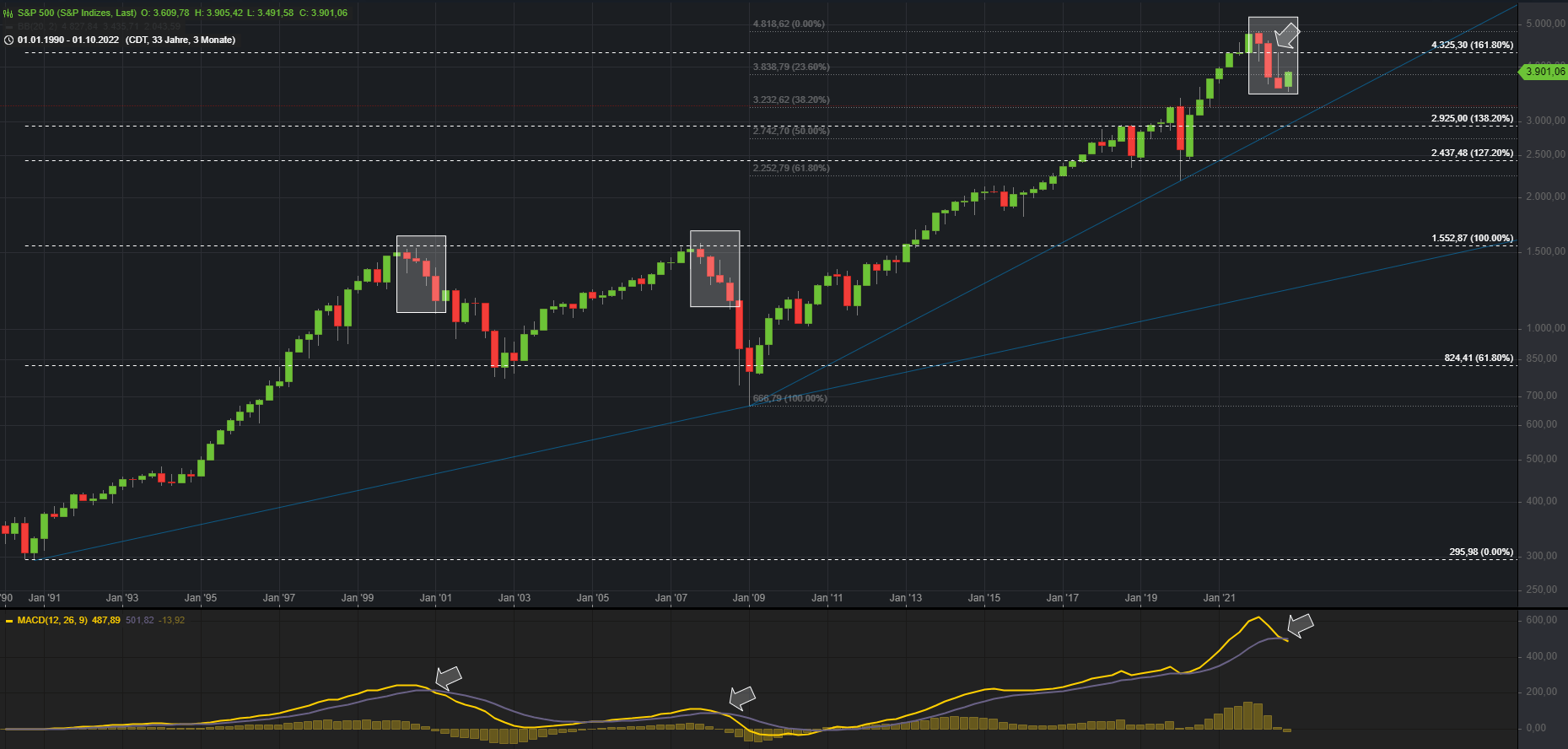Select the Fibonacci label 2.925,00 (138.20%)
Viewport: 1568px width, 749px height.
pyautogui.click(x=1472, y=119)
